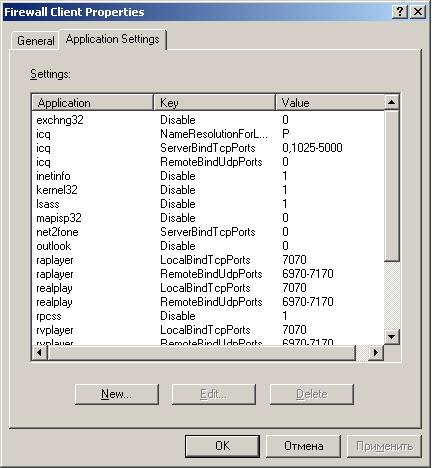The image size is (432, 468).
Task: Select the raplayer RemoteBindUdpPorts row
Action: pos(208,274)
